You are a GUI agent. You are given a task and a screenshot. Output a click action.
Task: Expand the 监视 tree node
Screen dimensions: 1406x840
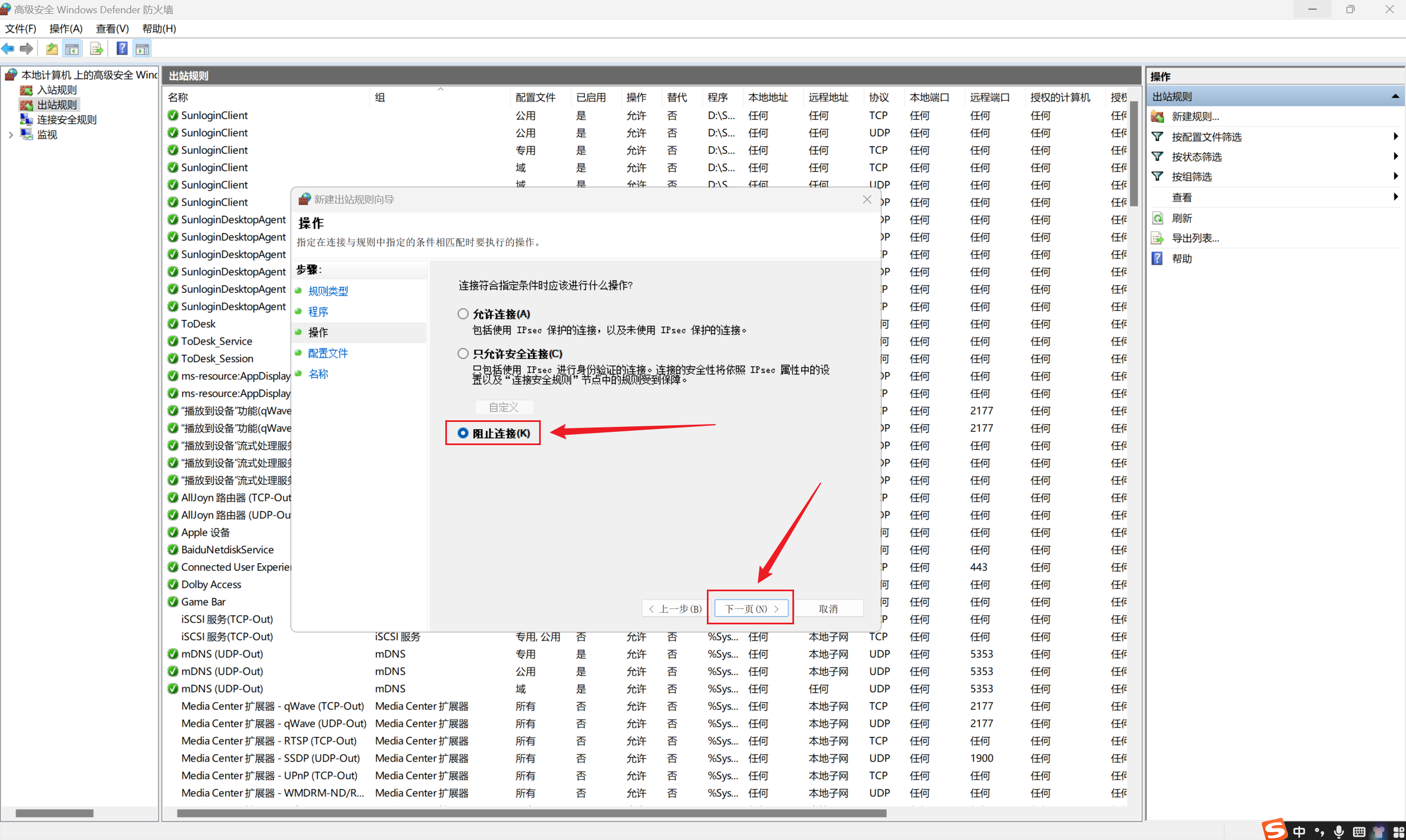pos(10,135)
